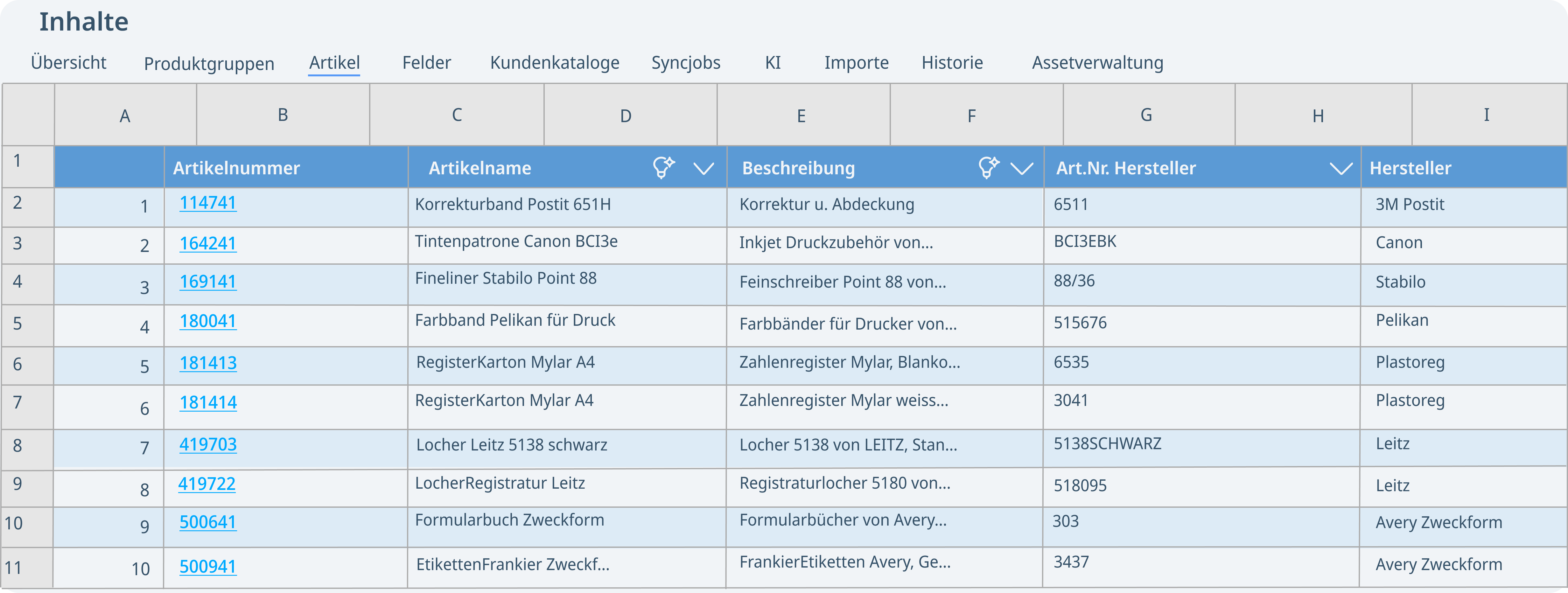Select spreadsheet column header G
The height and width of the screenshot is (593, 1568).
click(x=1145, y=115)
